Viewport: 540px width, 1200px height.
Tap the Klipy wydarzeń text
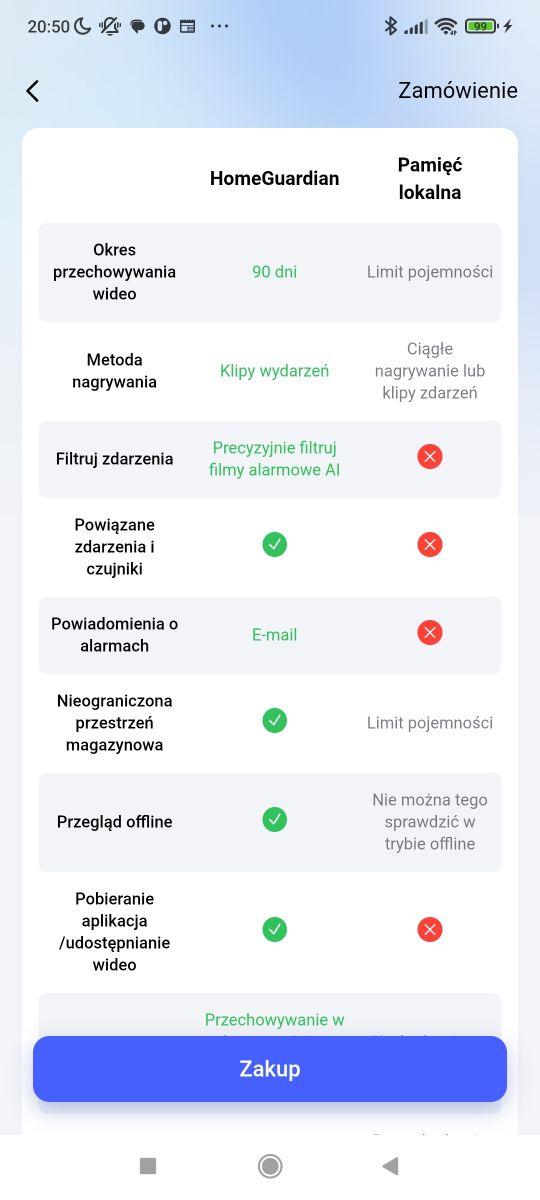(274, 371)
